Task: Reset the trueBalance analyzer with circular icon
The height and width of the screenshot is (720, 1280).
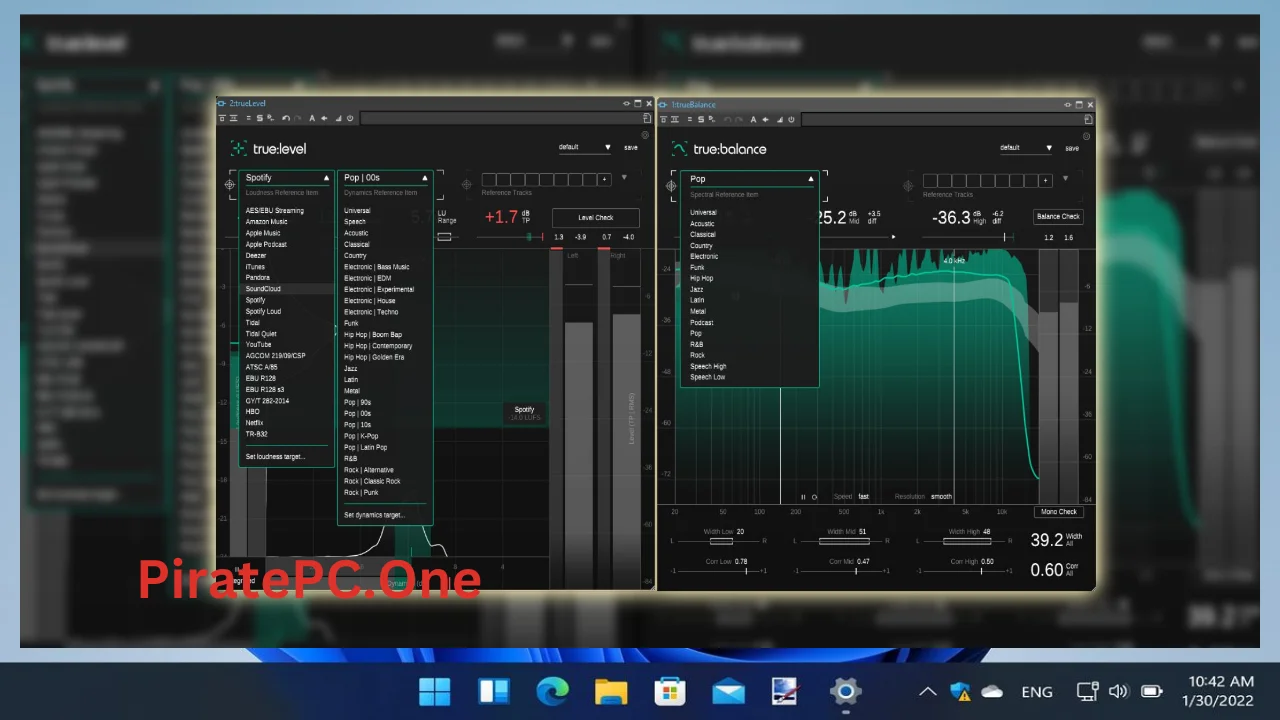Action: (814, 497)
